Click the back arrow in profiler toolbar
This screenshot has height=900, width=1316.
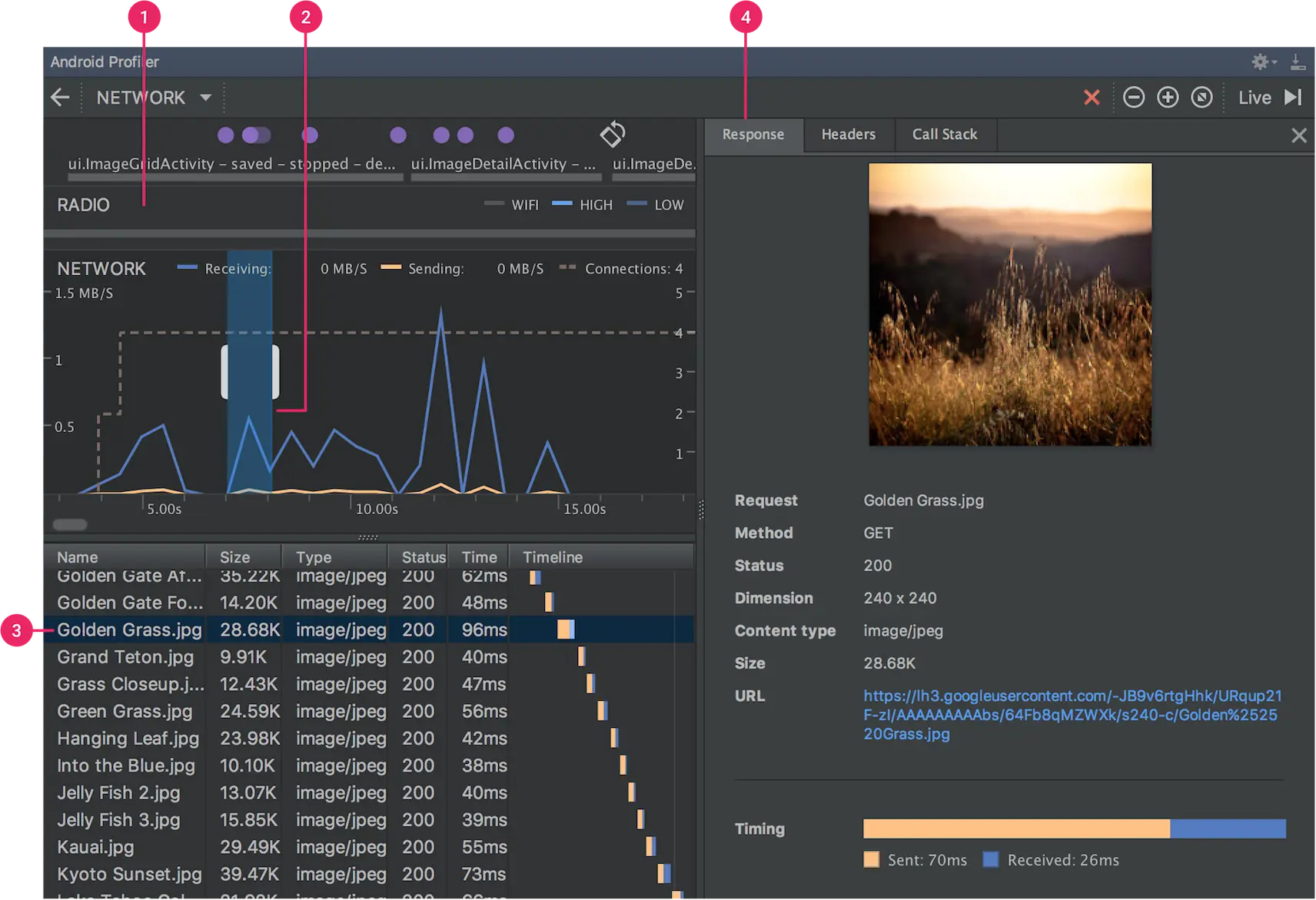(x=60, y=98)
